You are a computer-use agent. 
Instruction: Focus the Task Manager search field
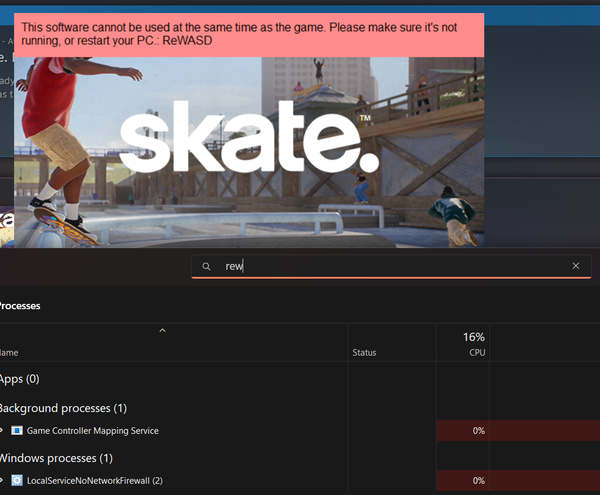pos(391,266)
